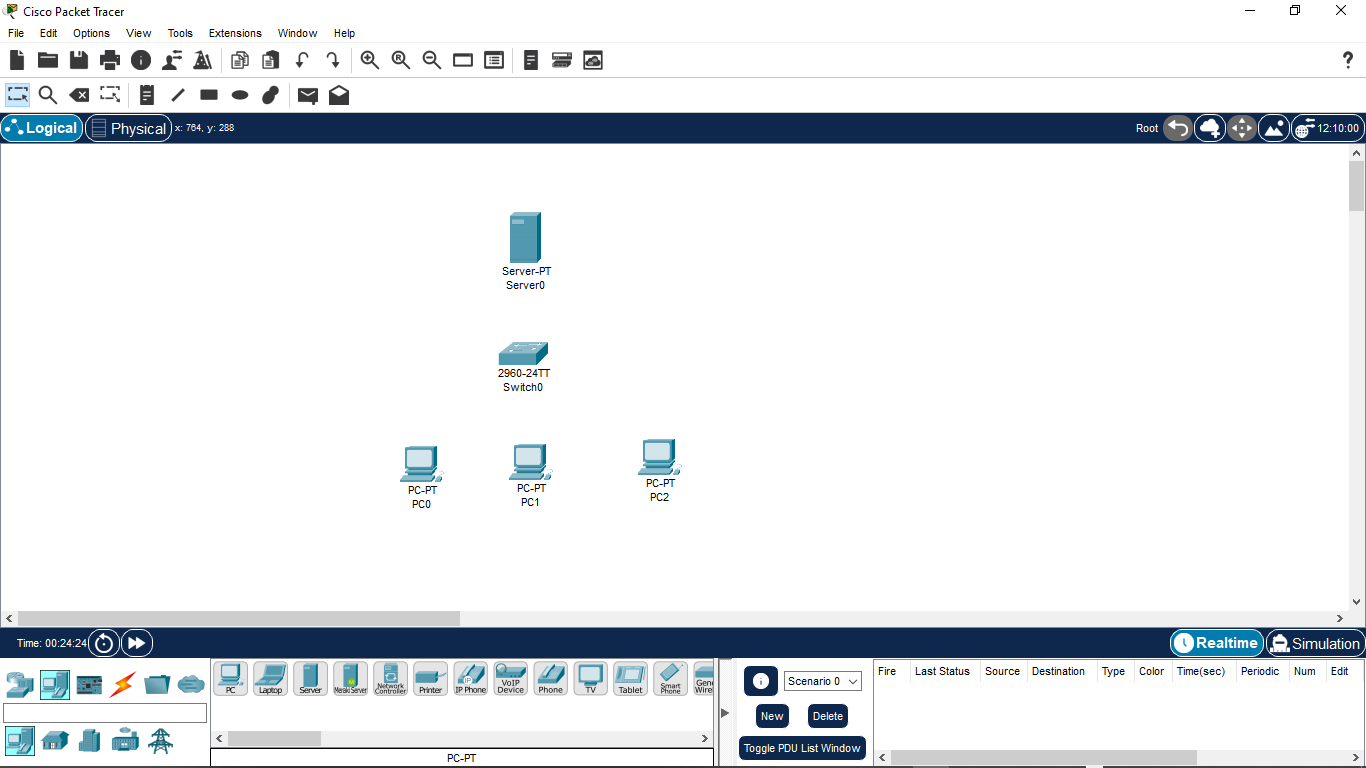Click the device search input field
The image size is (1366, 768).
coord(105,713)
